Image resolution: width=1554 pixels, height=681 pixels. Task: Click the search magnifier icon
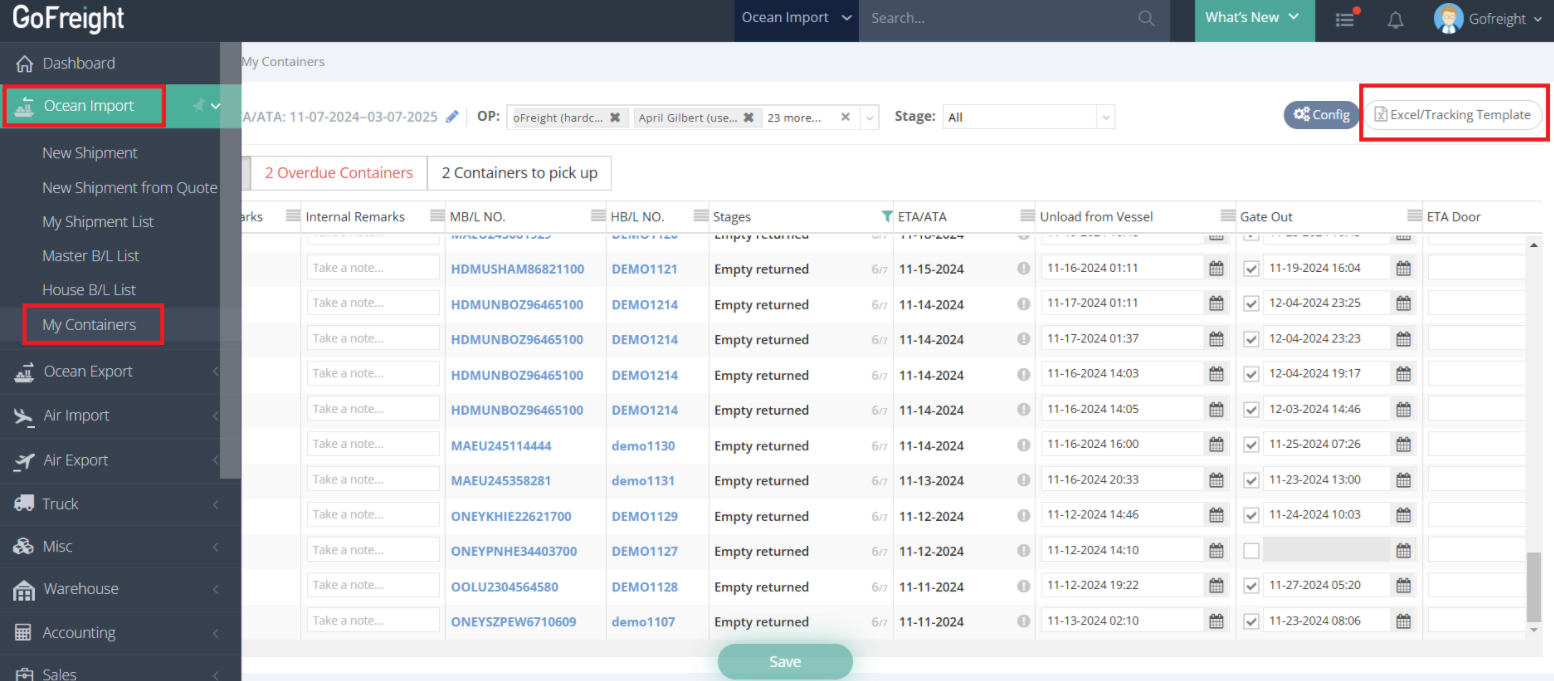click(x=1146, y=18)
